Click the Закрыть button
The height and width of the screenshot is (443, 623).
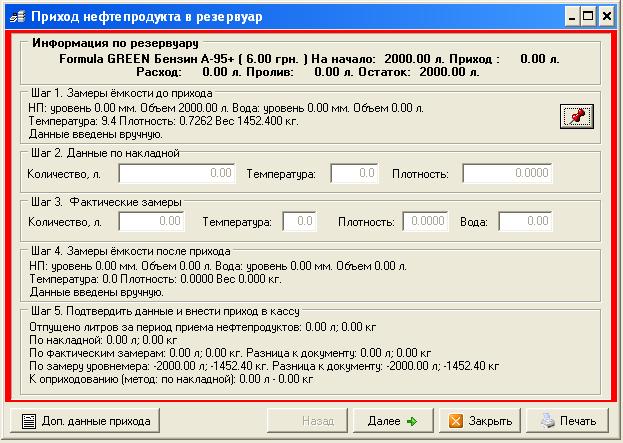pyautogui.click(x=480, y=421)
